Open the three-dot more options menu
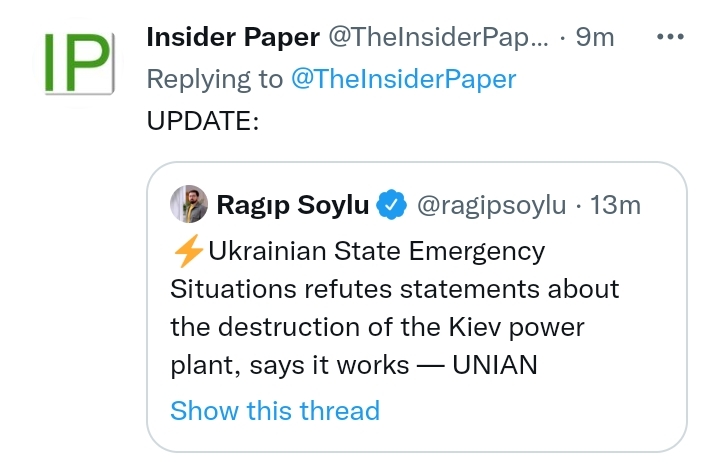This screenshot has width=714, height=464. coord(668,38)
